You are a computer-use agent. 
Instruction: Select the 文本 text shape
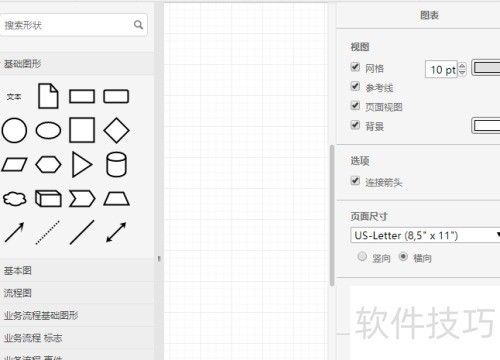pyautogui.click(x=14, y=97)
